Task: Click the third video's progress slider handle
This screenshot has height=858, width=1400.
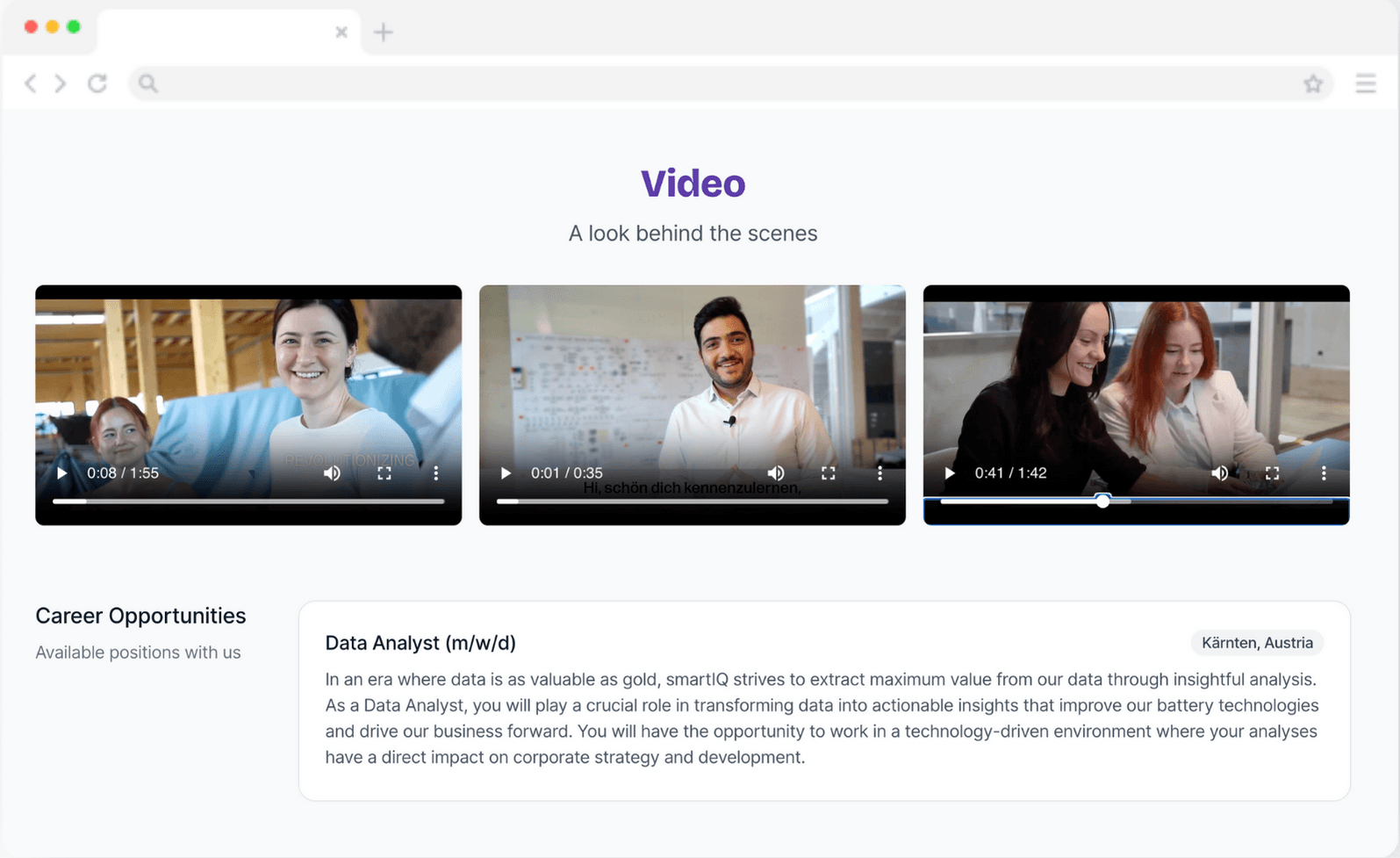Action: coord(1103,501)
